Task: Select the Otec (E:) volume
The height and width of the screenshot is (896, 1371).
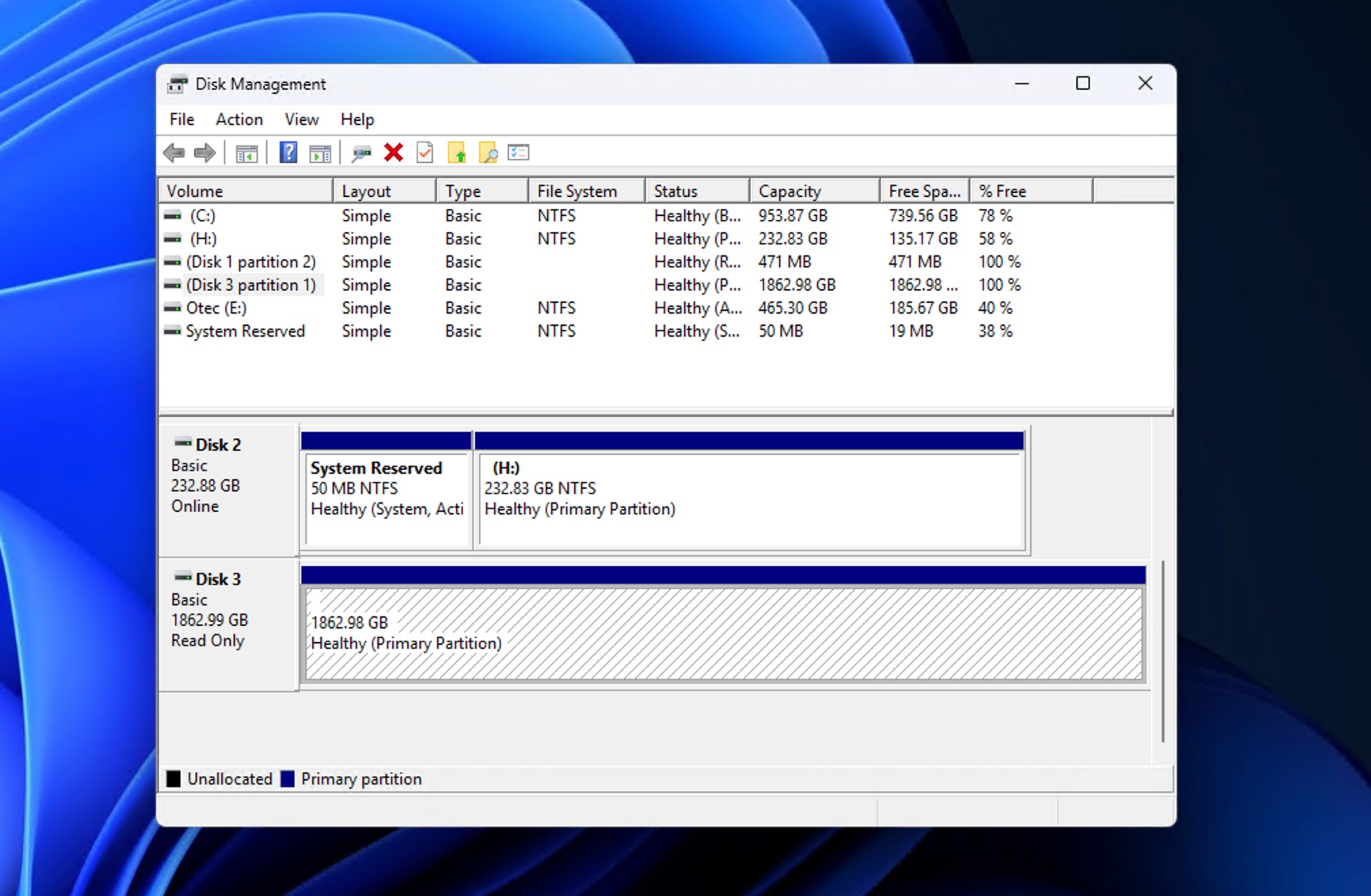Action: pyautogui.click(x=216, y=308)
